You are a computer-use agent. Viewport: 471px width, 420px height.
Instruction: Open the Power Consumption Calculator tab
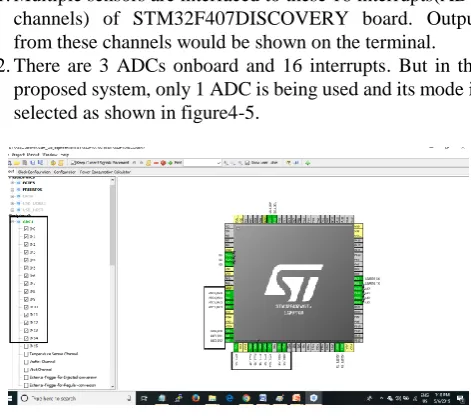point(105,172)
